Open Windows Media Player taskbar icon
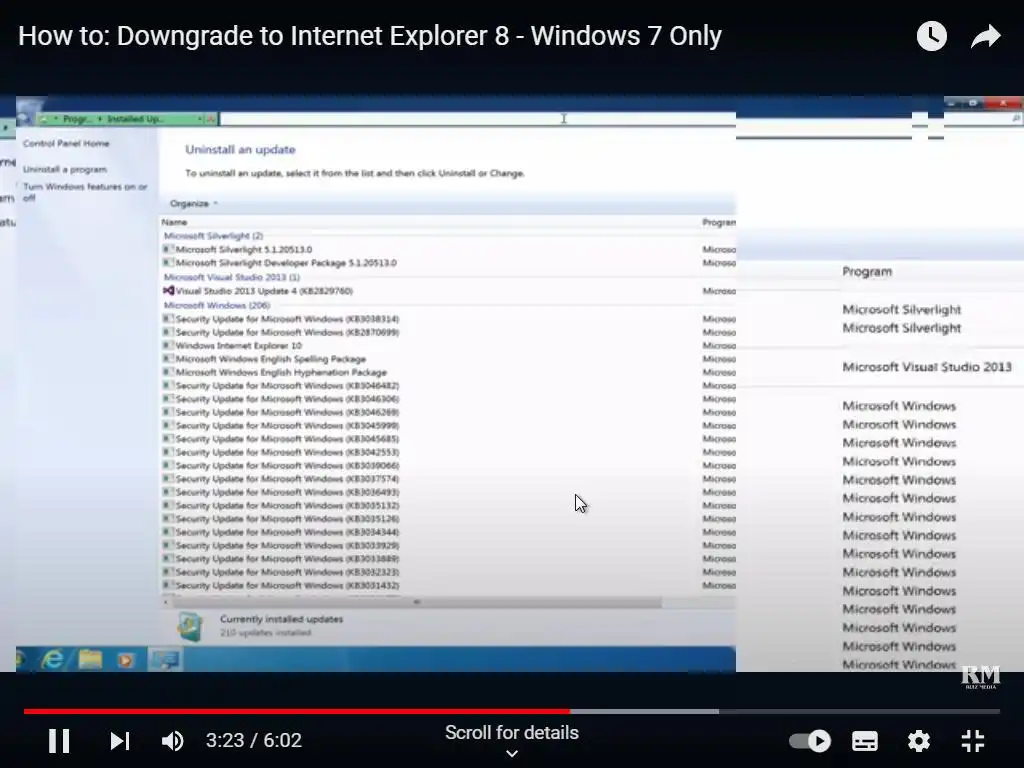The height and width of the screenshot is (768, 1024). point(125,660)
